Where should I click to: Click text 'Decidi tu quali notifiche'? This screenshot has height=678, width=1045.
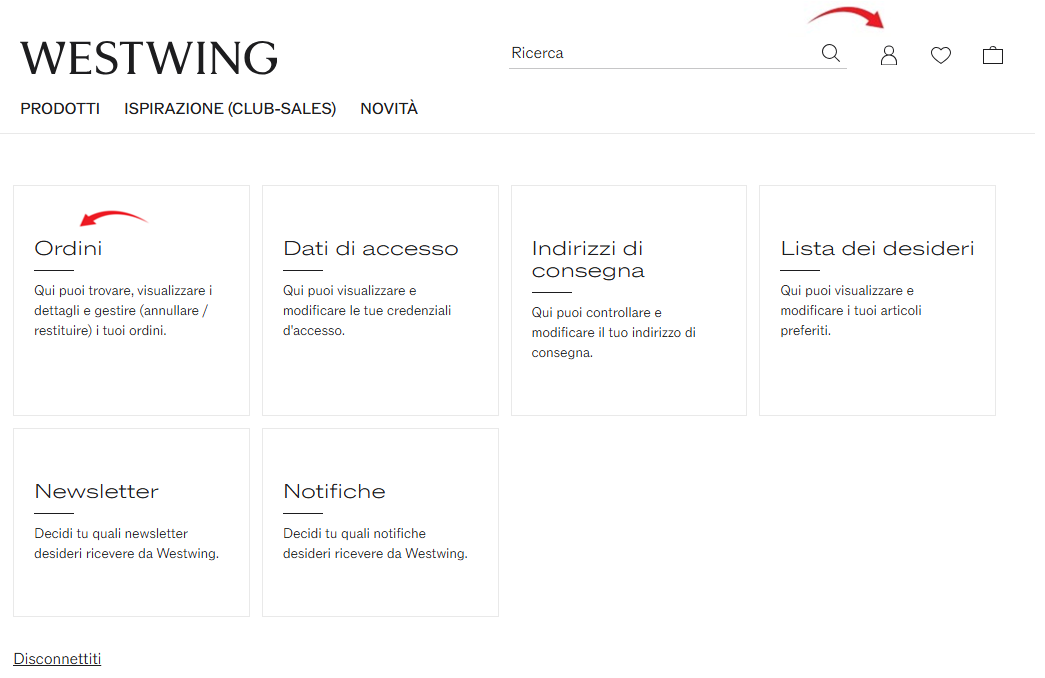(x=355, y=533)
